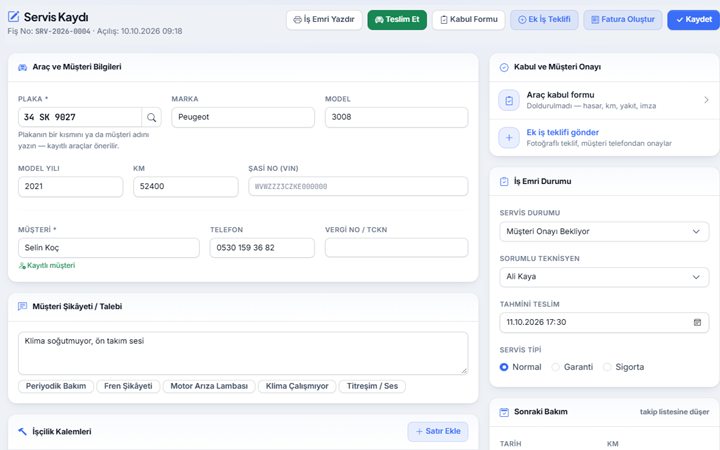720x450 pixels.
Task: Click the Kayıtlı müşteri label
Action: pos(51,265)
